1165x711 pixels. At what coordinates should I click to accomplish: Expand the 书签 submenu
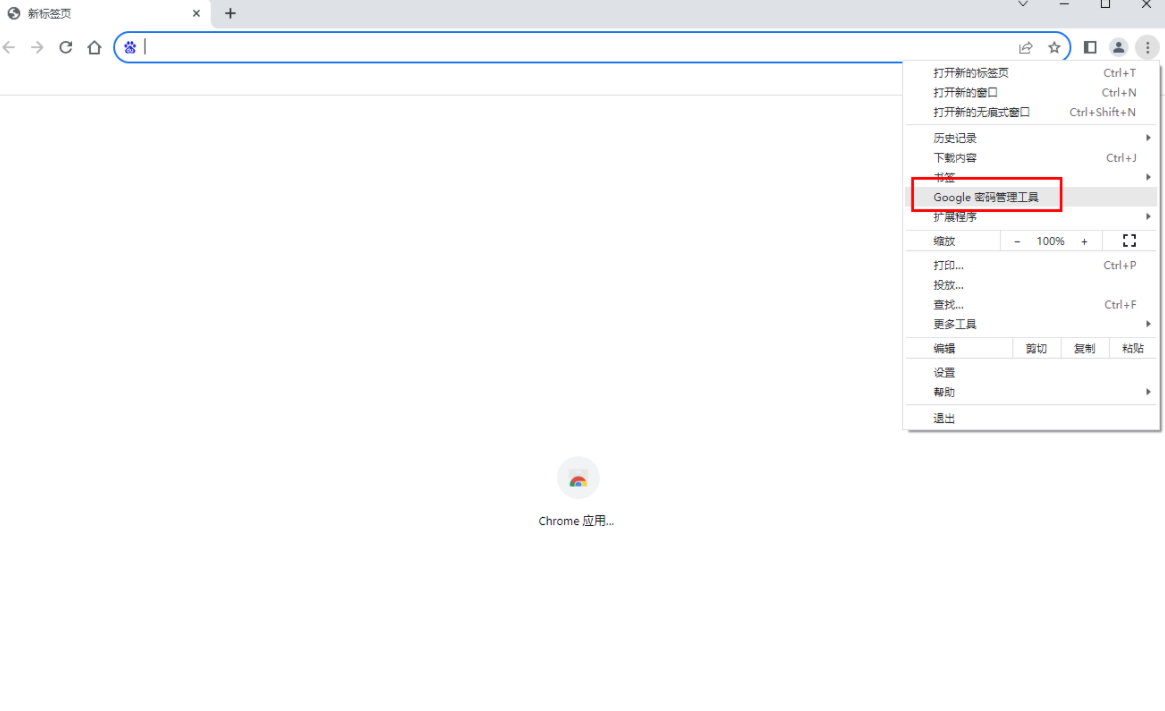pos(1031,178)
